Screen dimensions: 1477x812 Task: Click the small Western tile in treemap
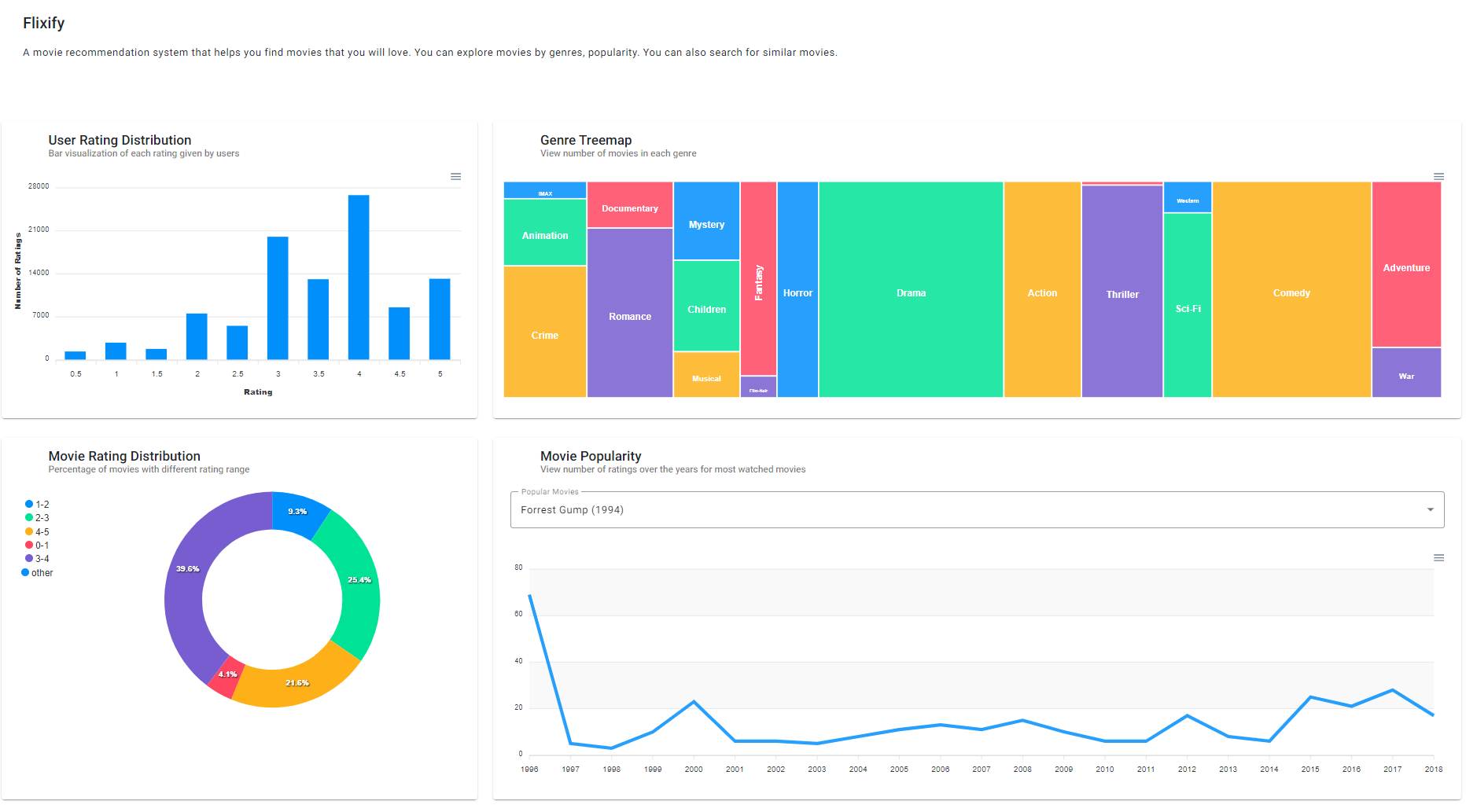(1188, 198)
